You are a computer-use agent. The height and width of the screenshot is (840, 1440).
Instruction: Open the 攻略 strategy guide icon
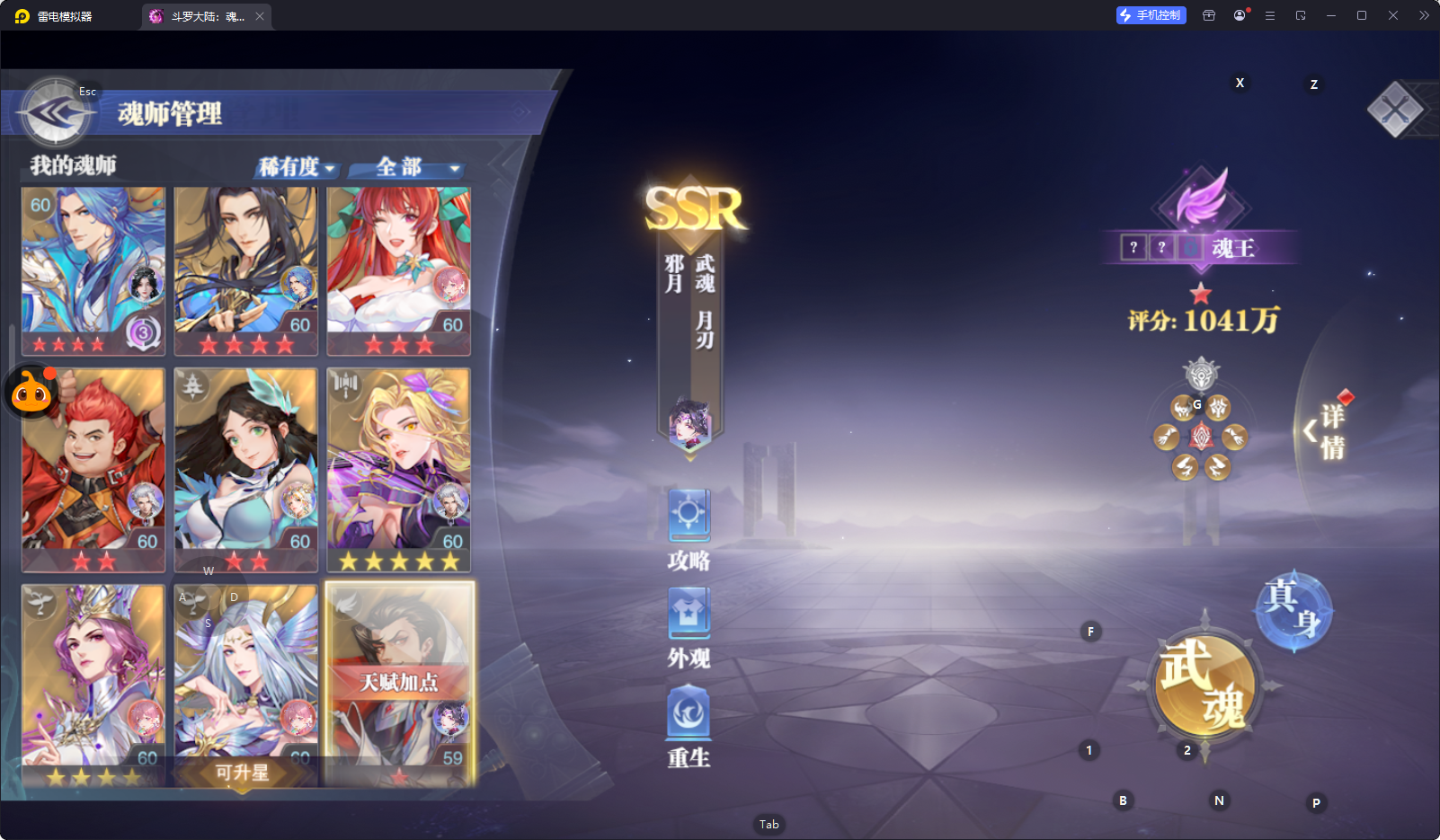689,531
